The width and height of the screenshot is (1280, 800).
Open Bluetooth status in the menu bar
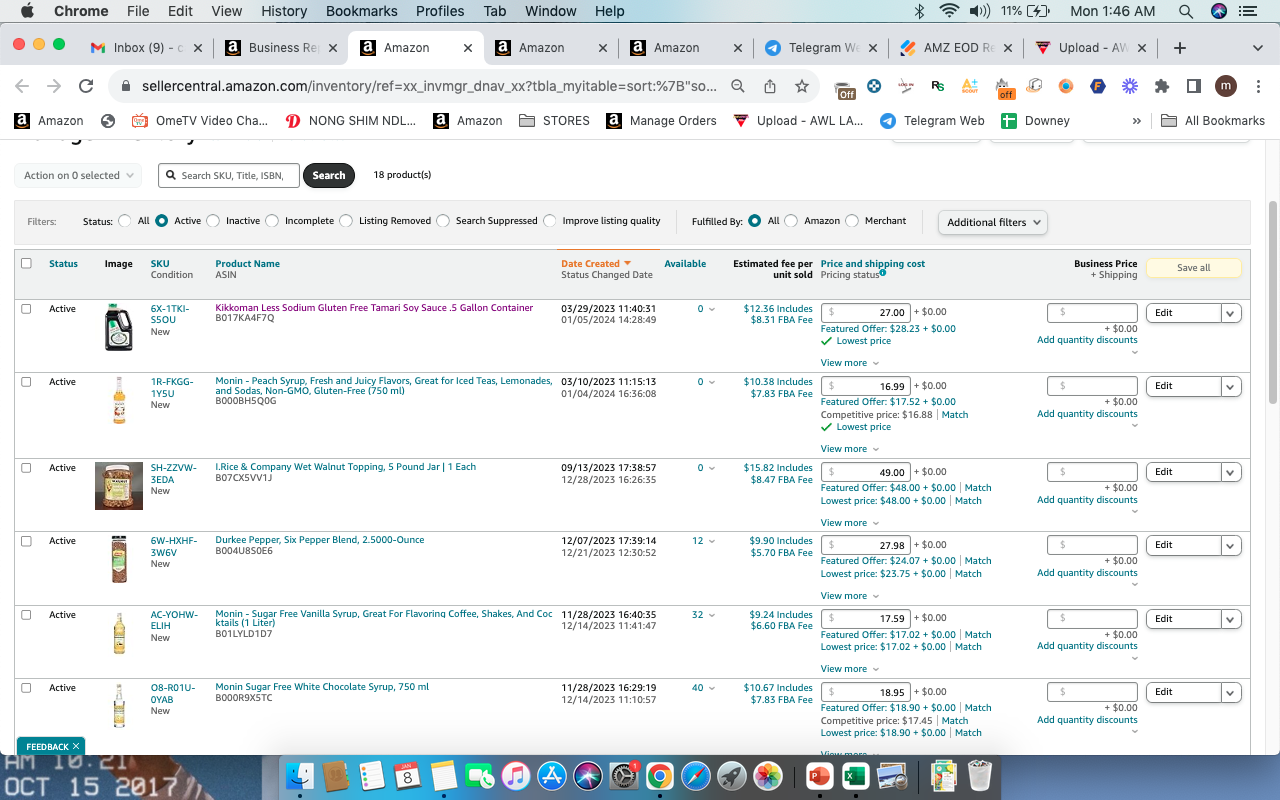(920, 11)
